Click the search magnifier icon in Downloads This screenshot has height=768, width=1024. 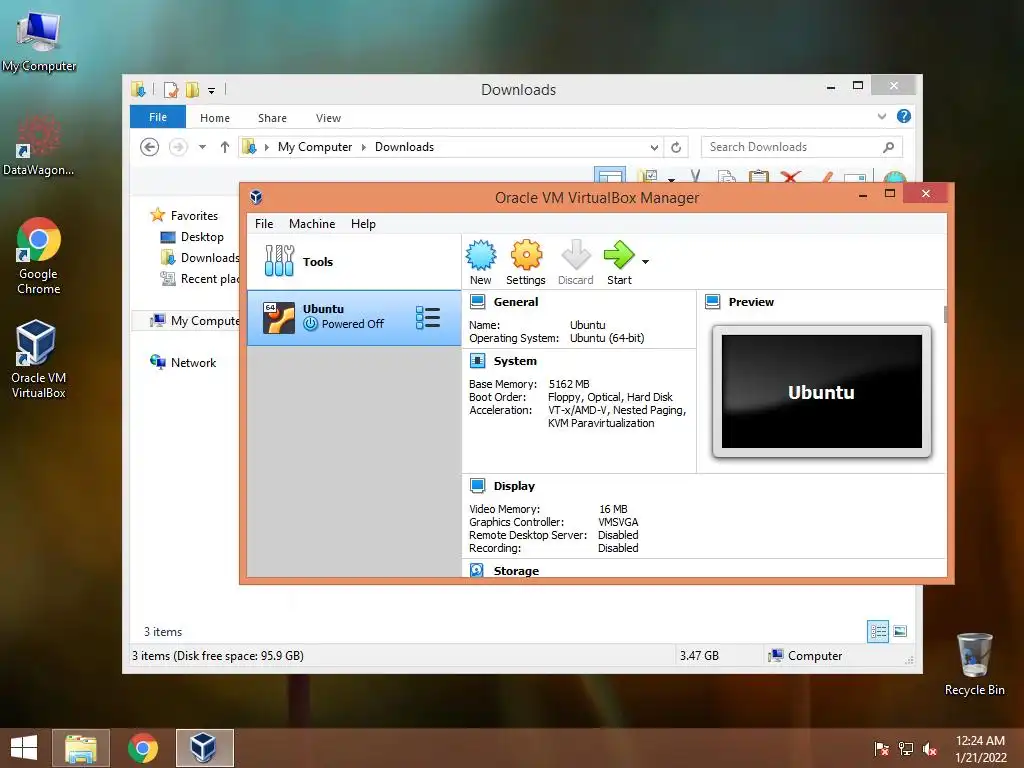888,147
